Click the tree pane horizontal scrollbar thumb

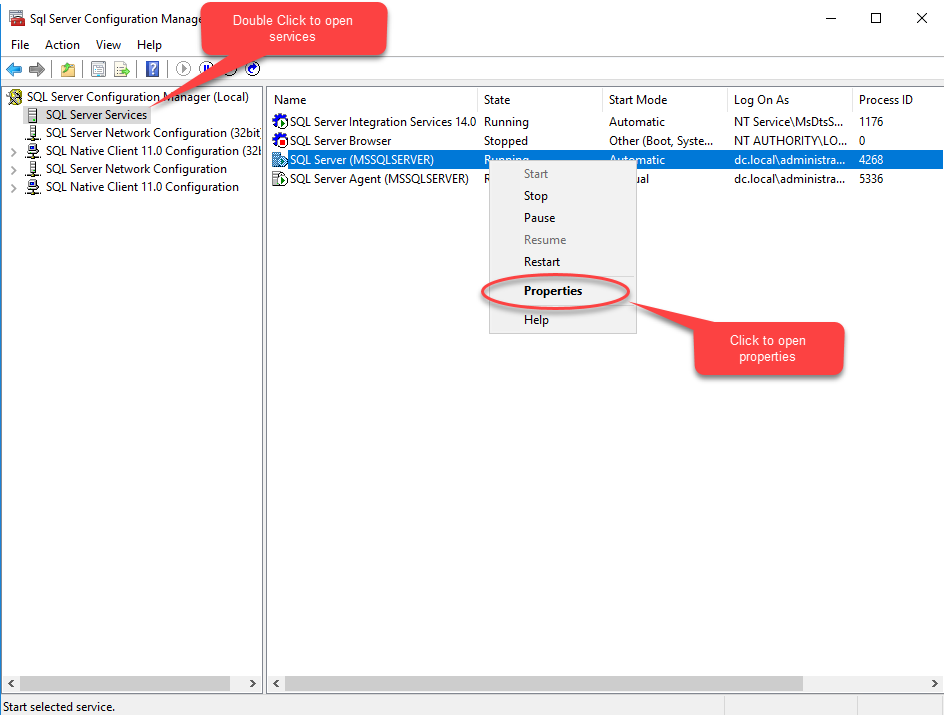tap(125, 684)
